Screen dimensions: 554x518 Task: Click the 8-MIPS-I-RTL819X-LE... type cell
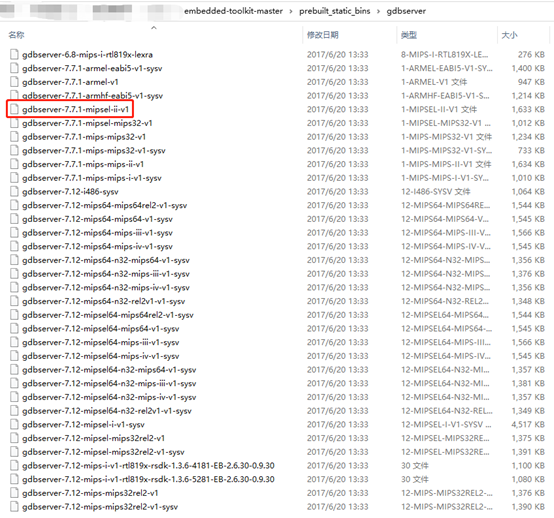[x=444, y=54]
